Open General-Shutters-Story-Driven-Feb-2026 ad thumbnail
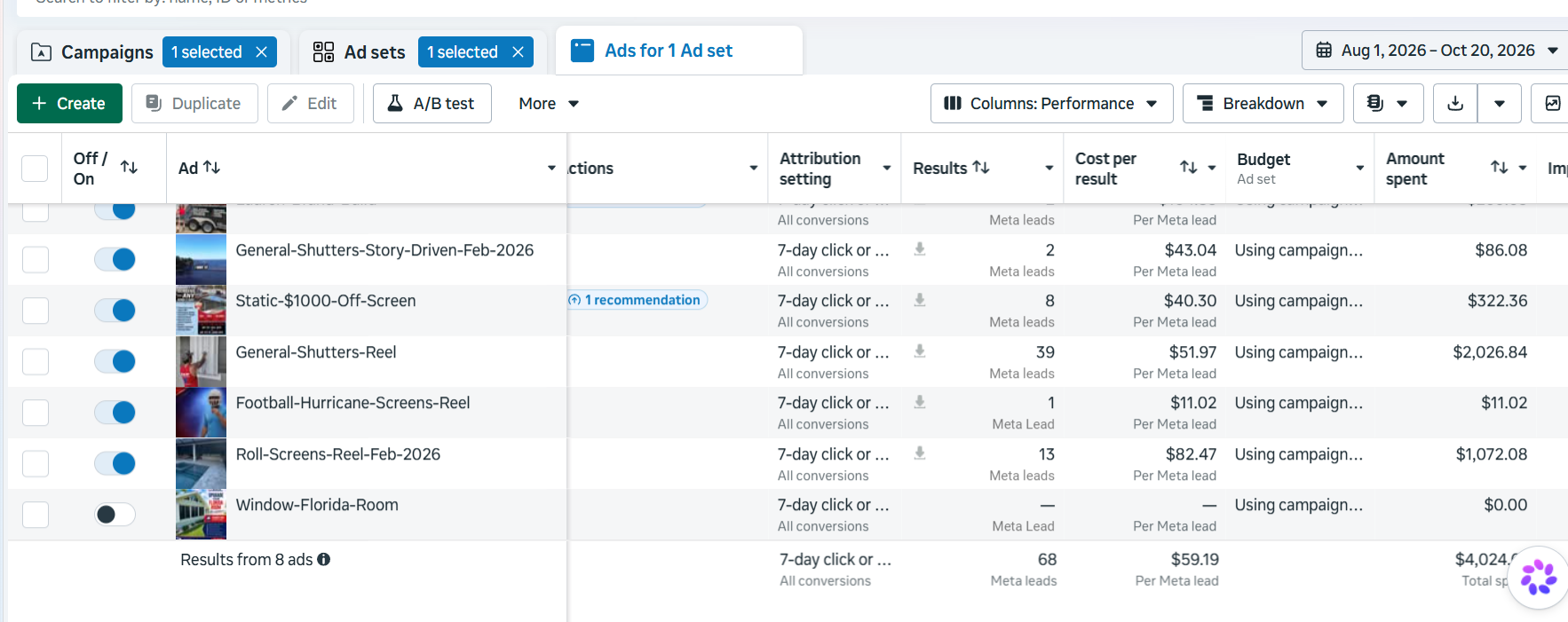 pyautogui.click(x=201, y=260)
